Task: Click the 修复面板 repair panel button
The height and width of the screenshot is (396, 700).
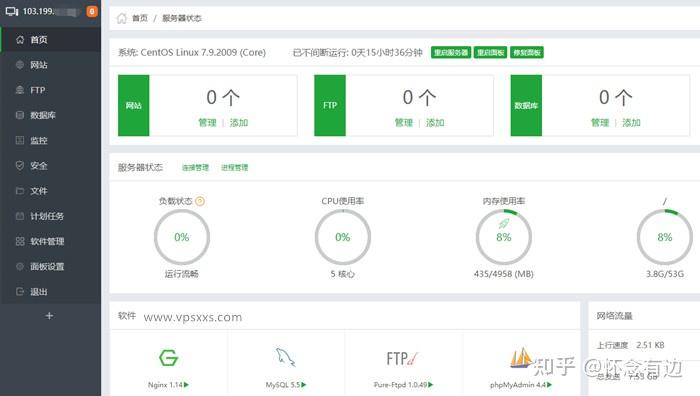Action: coord(527,53)
